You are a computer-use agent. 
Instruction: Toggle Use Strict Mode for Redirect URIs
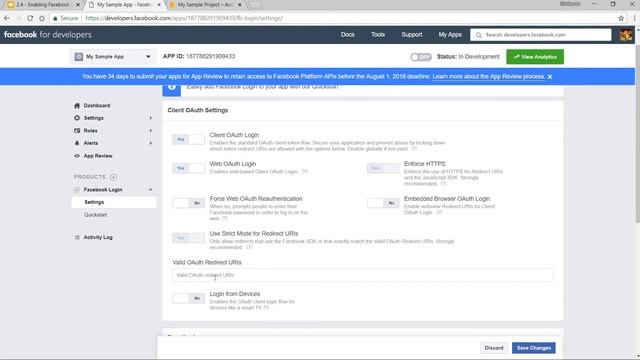point(188,238)
